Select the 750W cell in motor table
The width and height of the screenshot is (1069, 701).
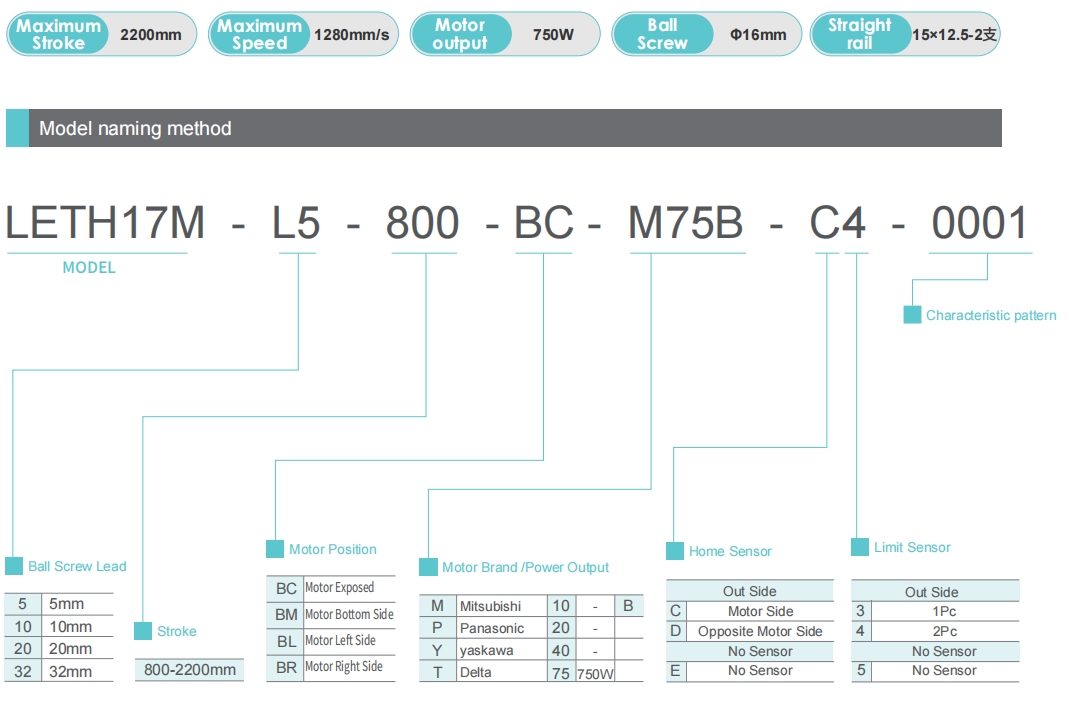pyautogui.click(x=595, y=673)
